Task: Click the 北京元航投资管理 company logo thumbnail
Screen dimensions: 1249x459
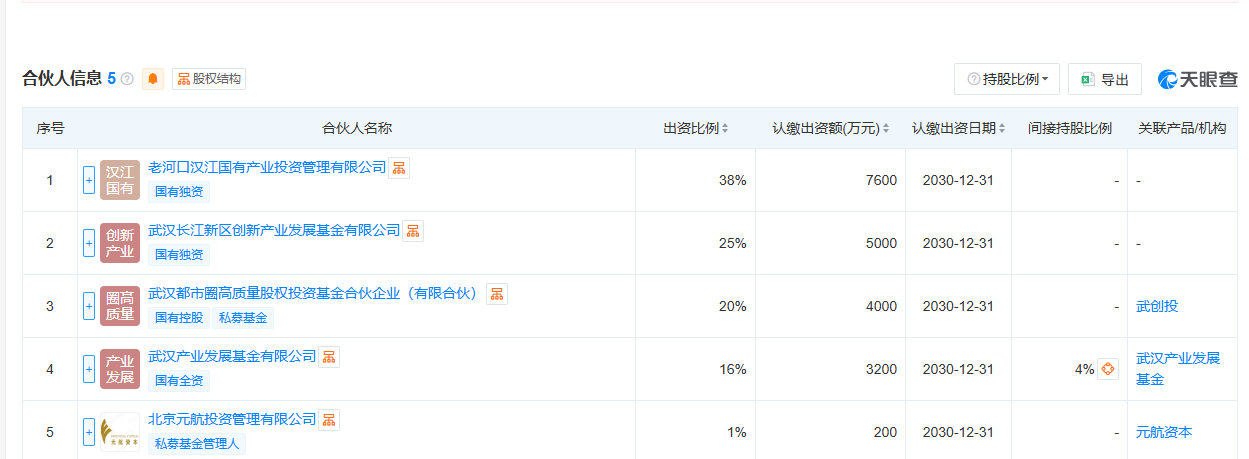Action: 120,432
